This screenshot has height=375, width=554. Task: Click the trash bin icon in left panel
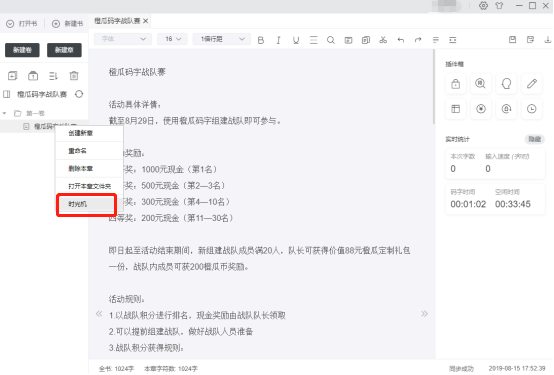(x=74, y=76)
